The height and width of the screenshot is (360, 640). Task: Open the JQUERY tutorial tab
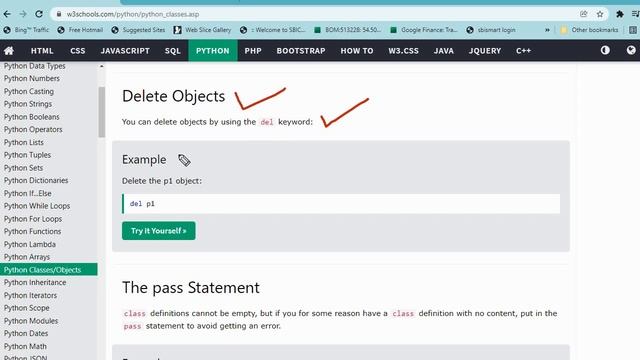(484, 51)
